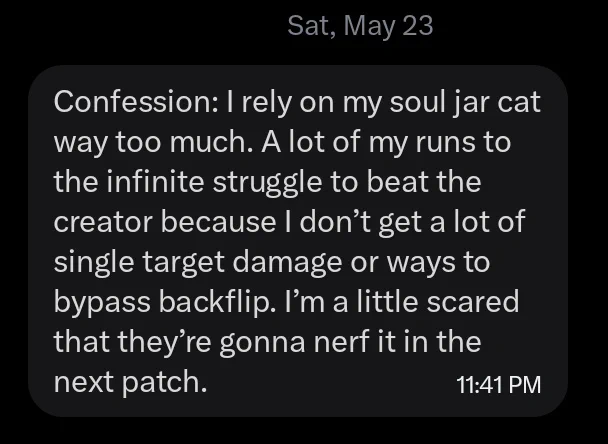Image resolution: width=608 pixels, height=444 pixels.
Task: Click the word because in the bubble
Action: [x=218, y=221]
